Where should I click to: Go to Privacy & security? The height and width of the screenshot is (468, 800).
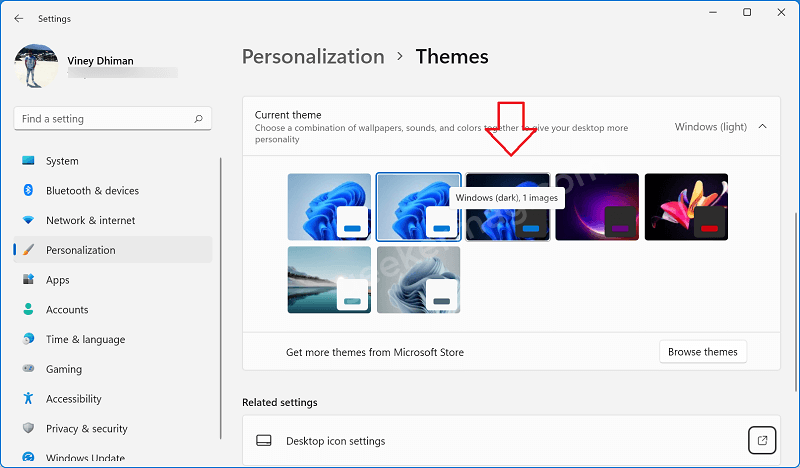(113, 428)
